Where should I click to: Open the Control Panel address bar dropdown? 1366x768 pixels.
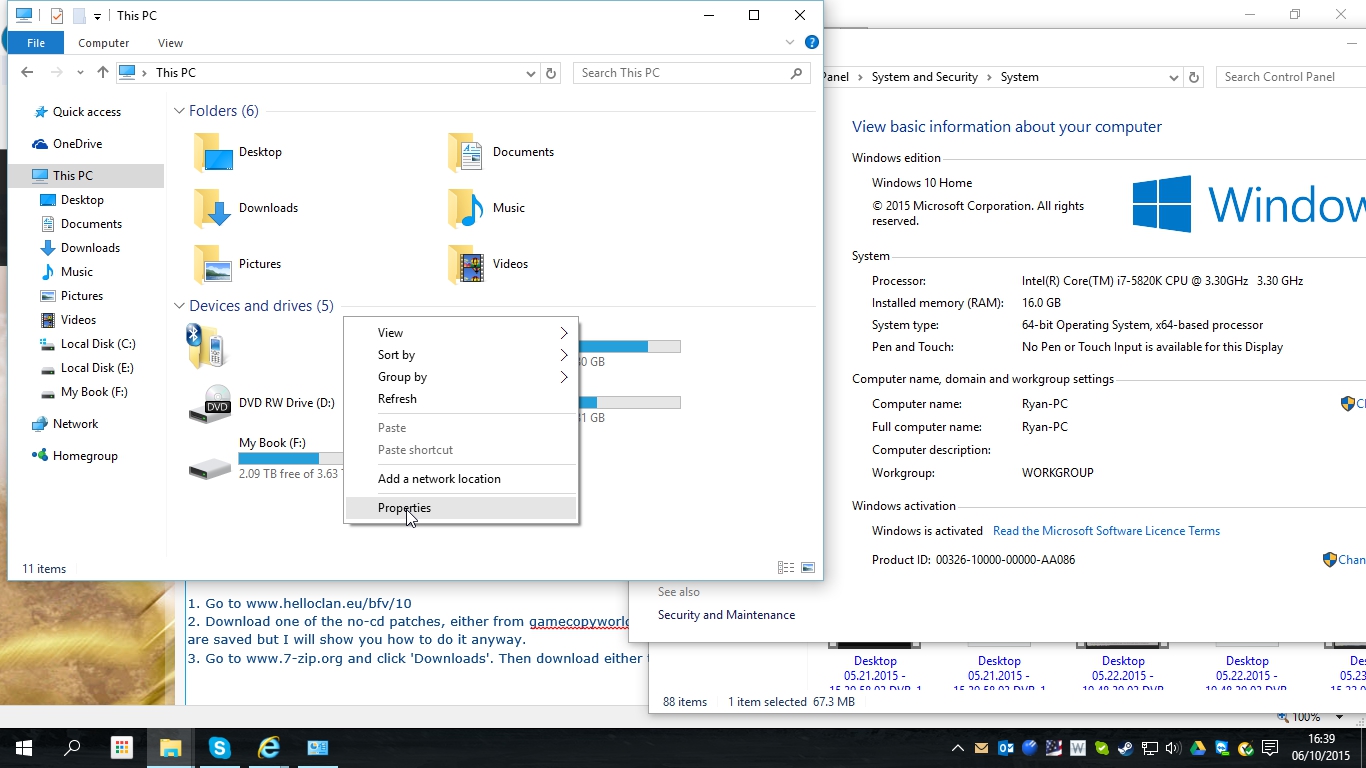[x=1174, y=77]
